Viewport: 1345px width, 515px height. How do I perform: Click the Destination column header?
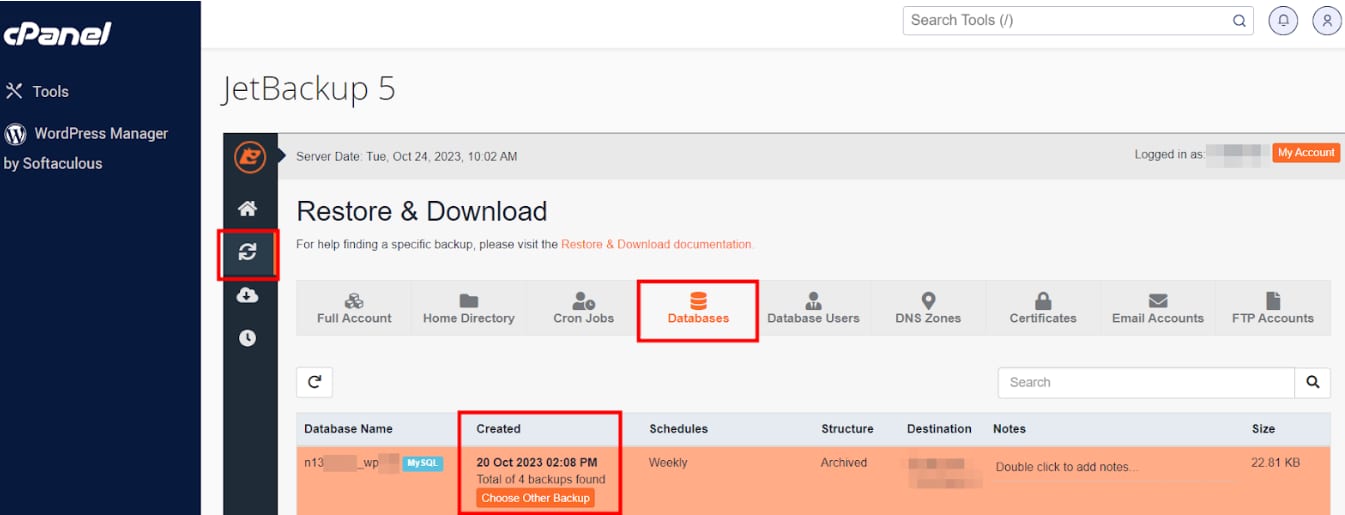939,429
